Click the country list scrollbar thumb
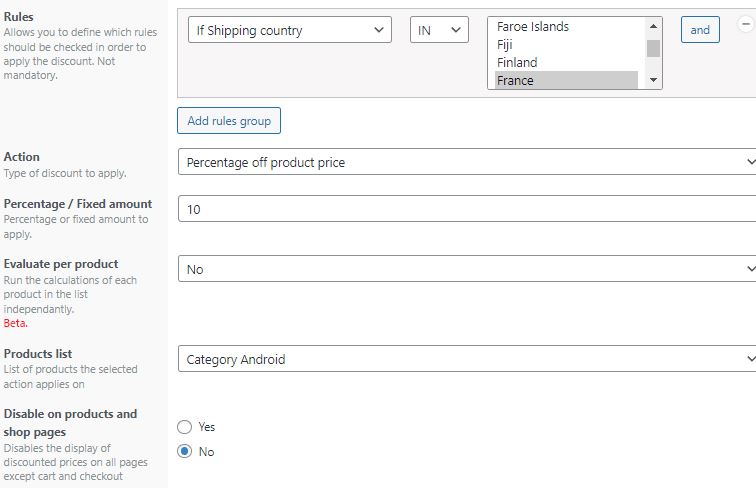This screenshot has width=756, height=488. [653, 48]
